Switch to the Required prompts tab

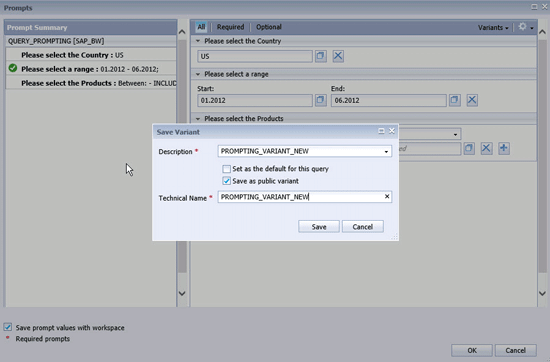[230, 27]
